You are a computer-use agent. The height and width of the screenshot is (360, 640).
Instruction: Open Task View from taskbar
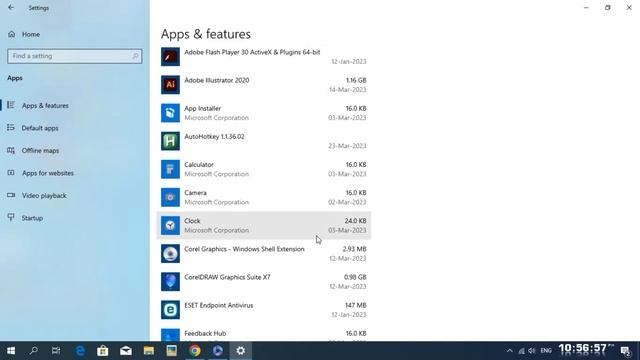pyautogui.click(x=56, y=351)
